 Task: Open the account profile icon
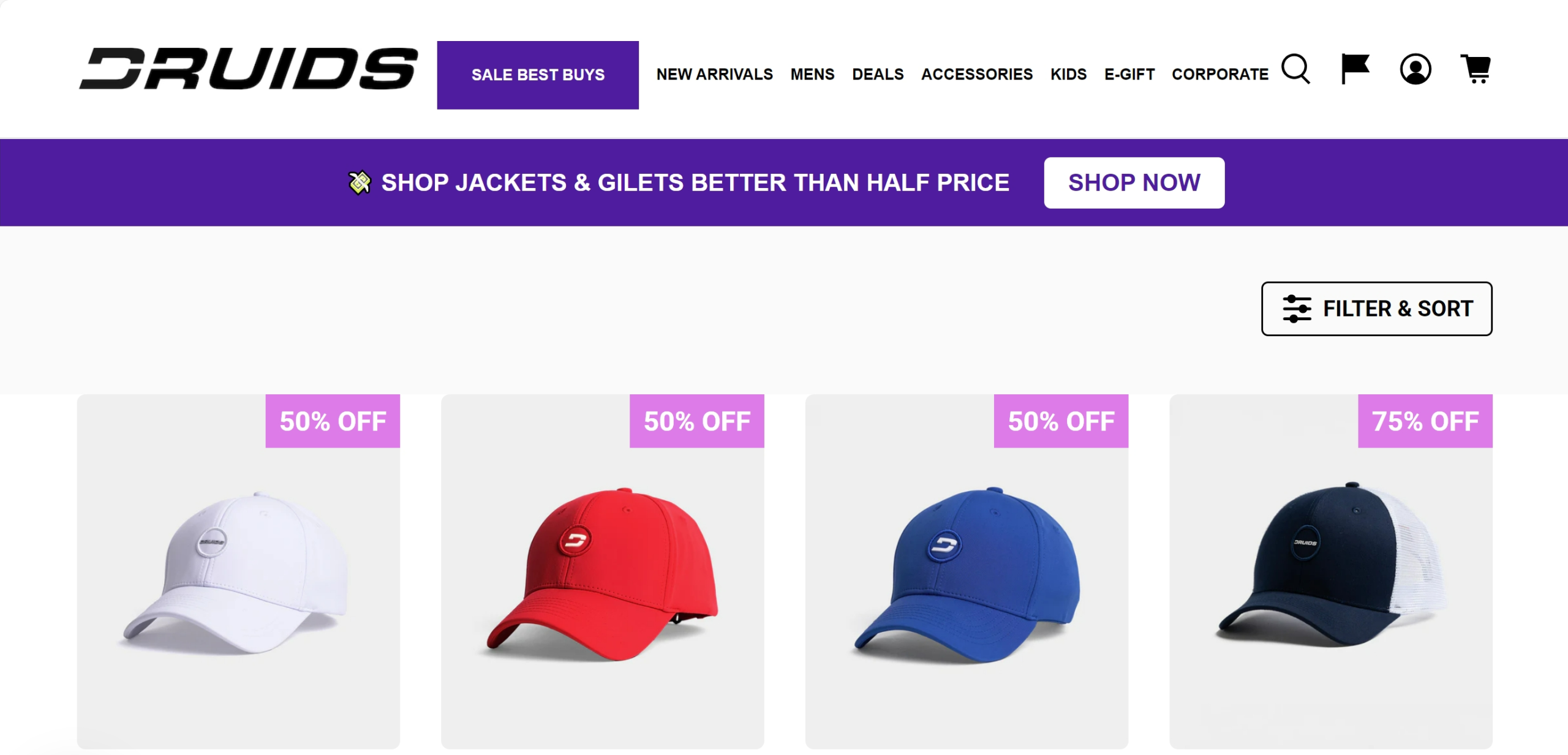click(1415, 69)
